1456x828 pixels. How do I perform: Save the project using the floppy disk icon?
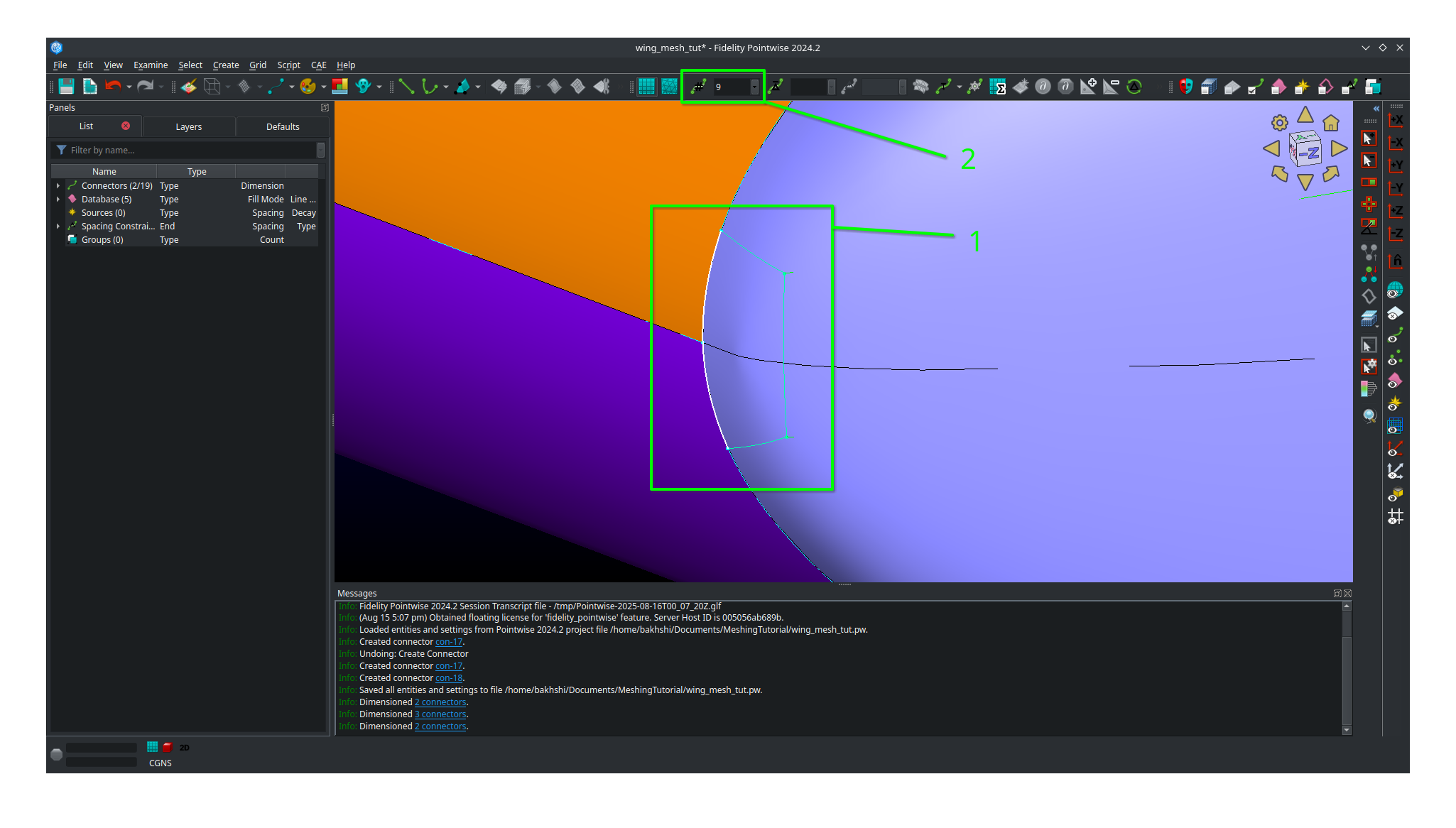click(66, 86)
